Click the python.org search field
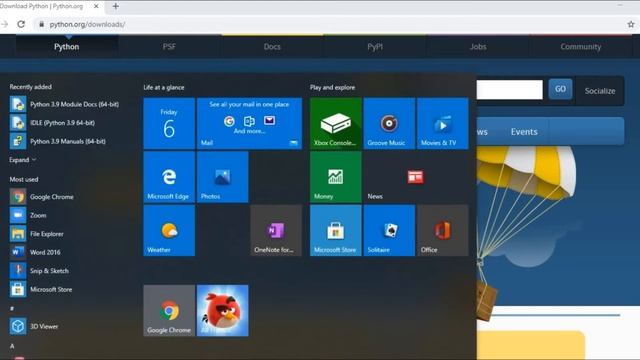Viewport: 640px width, 360px height. (x=510, y=89)
